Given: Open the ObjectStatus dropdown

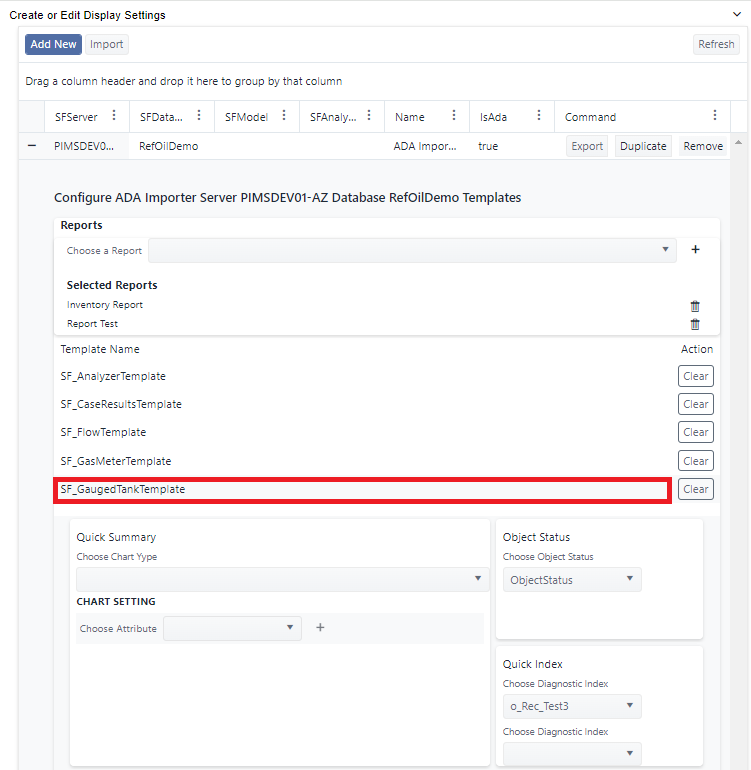Looking at the screenshot, I should click(572, 580).
